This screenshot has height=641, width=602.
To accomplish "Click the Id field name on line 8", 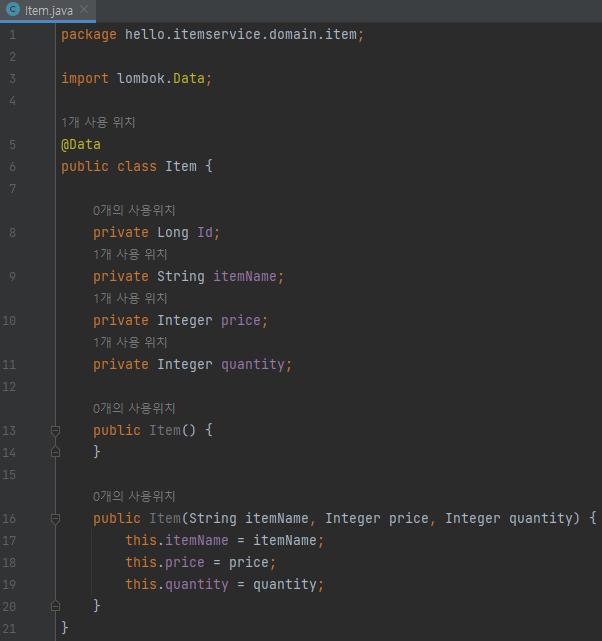I will 205,233.
